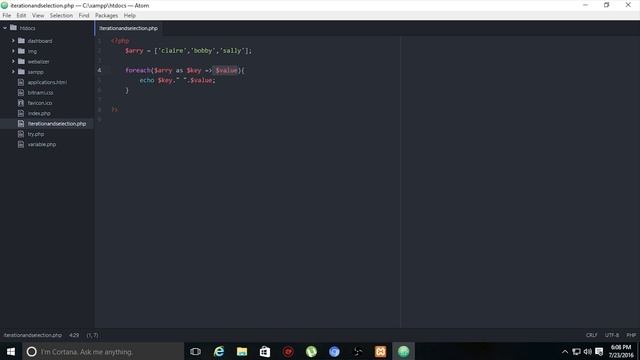This screenshot has width=640, height=360.
Task: Open favicon.ico in the tree view
Action: pyautogui.click(x=40, y=103)
